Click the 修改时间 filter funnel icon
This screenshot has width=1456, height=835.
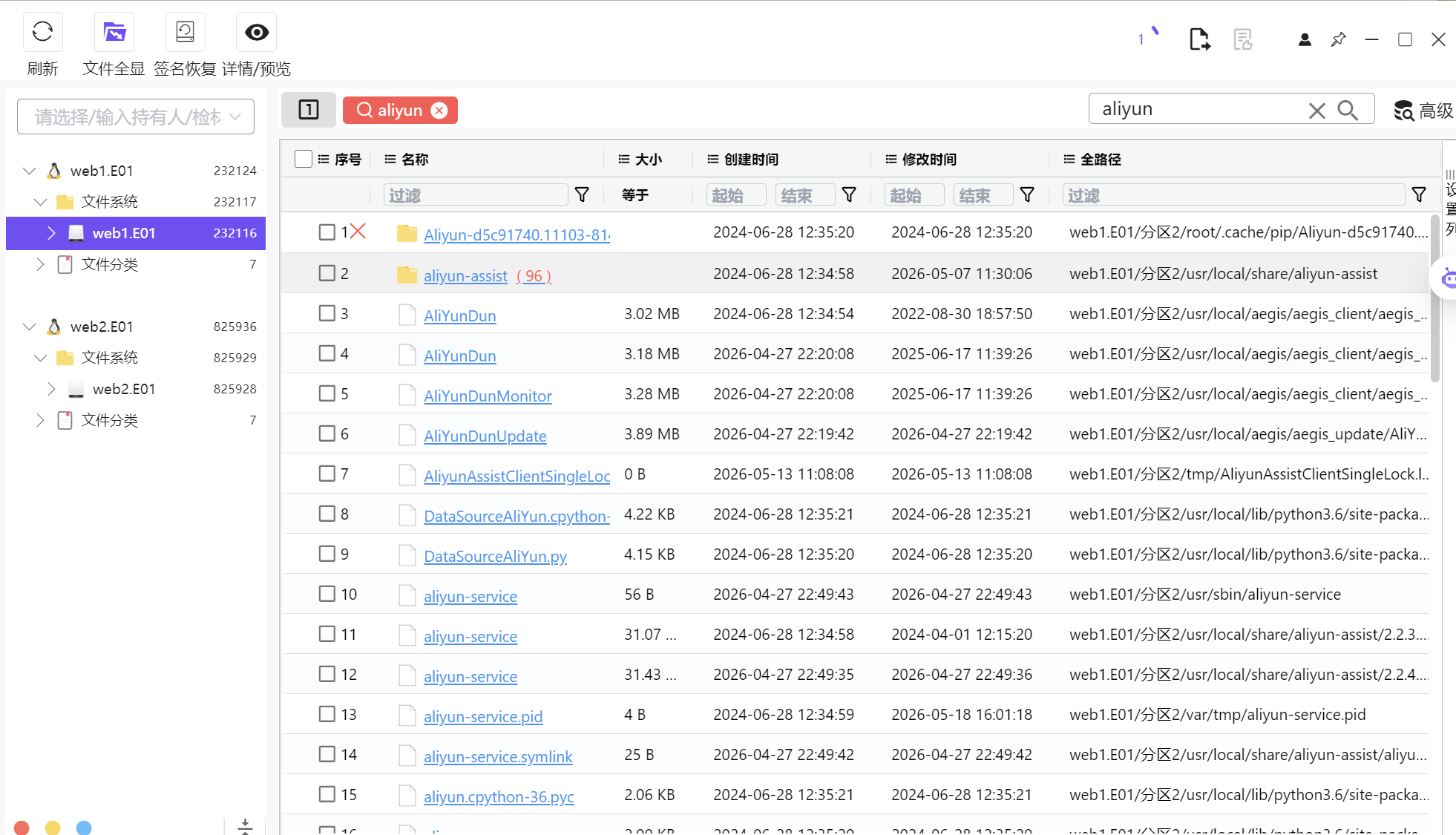pos(1028,194)
